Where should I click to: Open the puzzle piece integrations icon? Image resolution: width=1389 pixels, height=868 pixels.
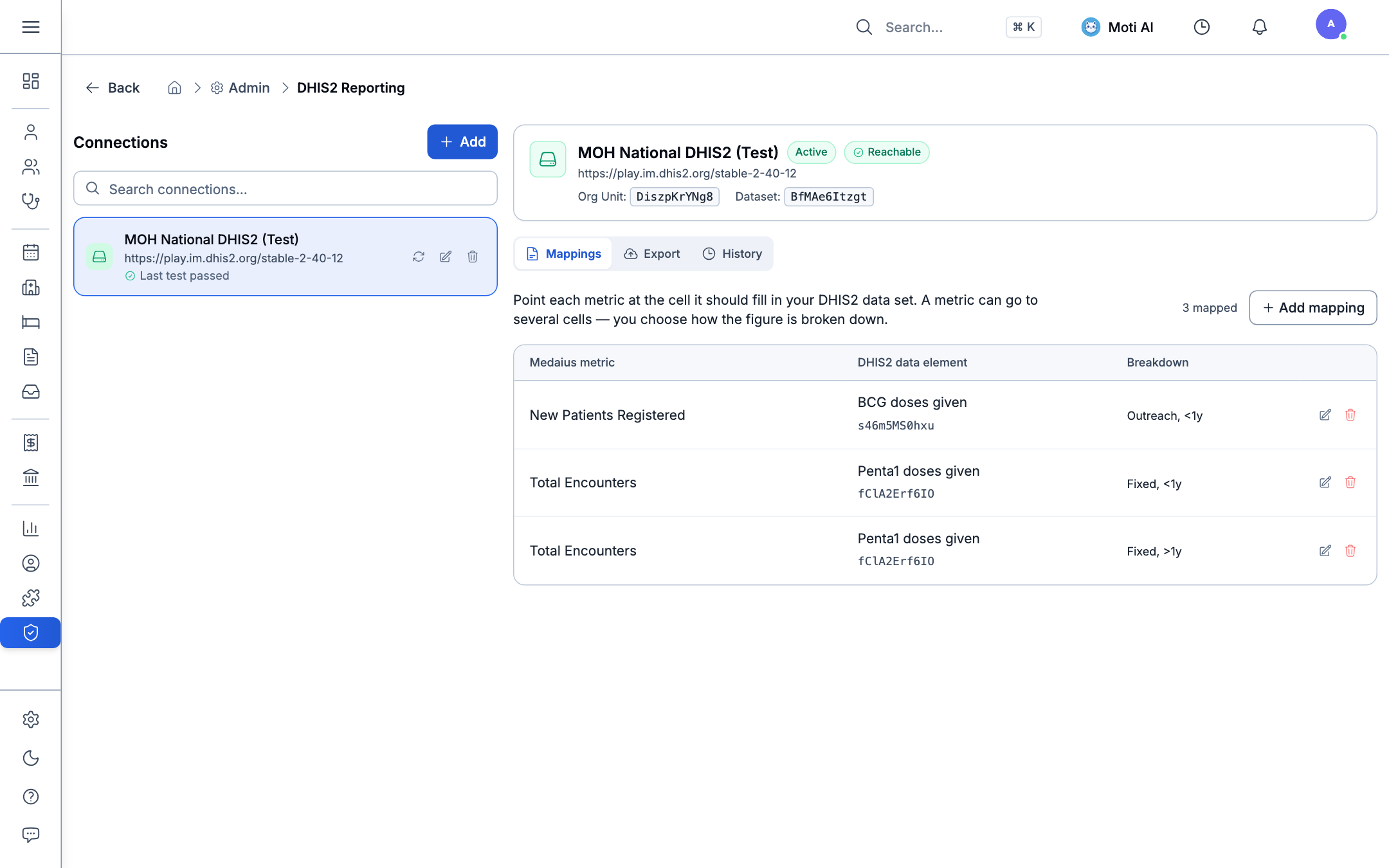tap(30, 598)
